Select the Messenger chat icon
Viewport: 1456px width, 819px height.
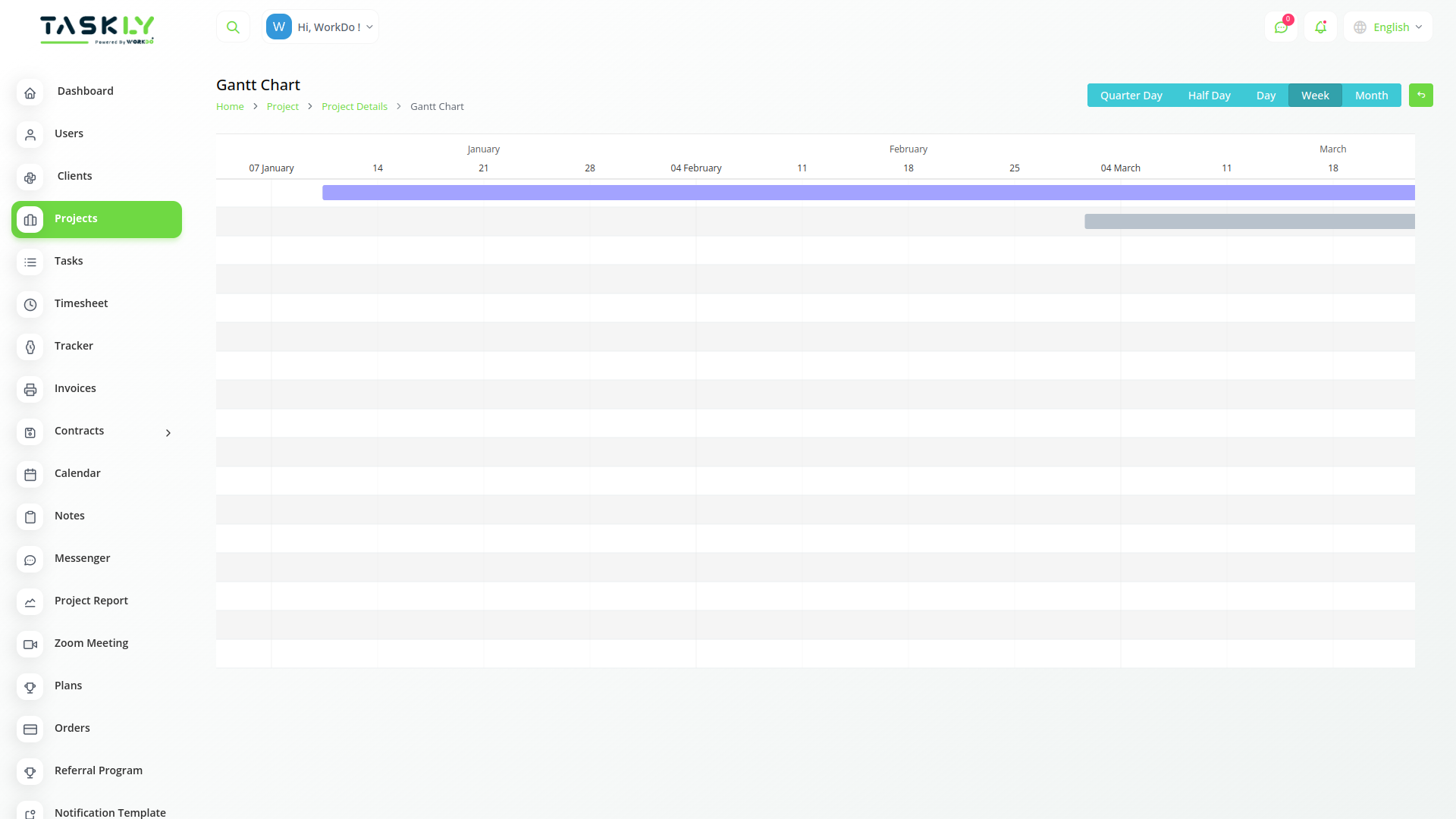(30, 560)
